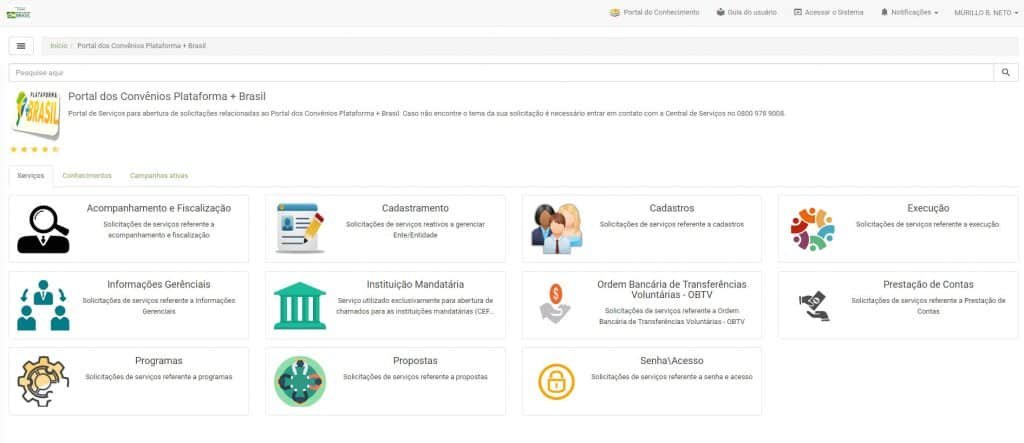Click the Portal dos Convênios Plataforma + Brasil heading
The width and height of the screenshot is (1024, 443).
(x=167, y=97)
